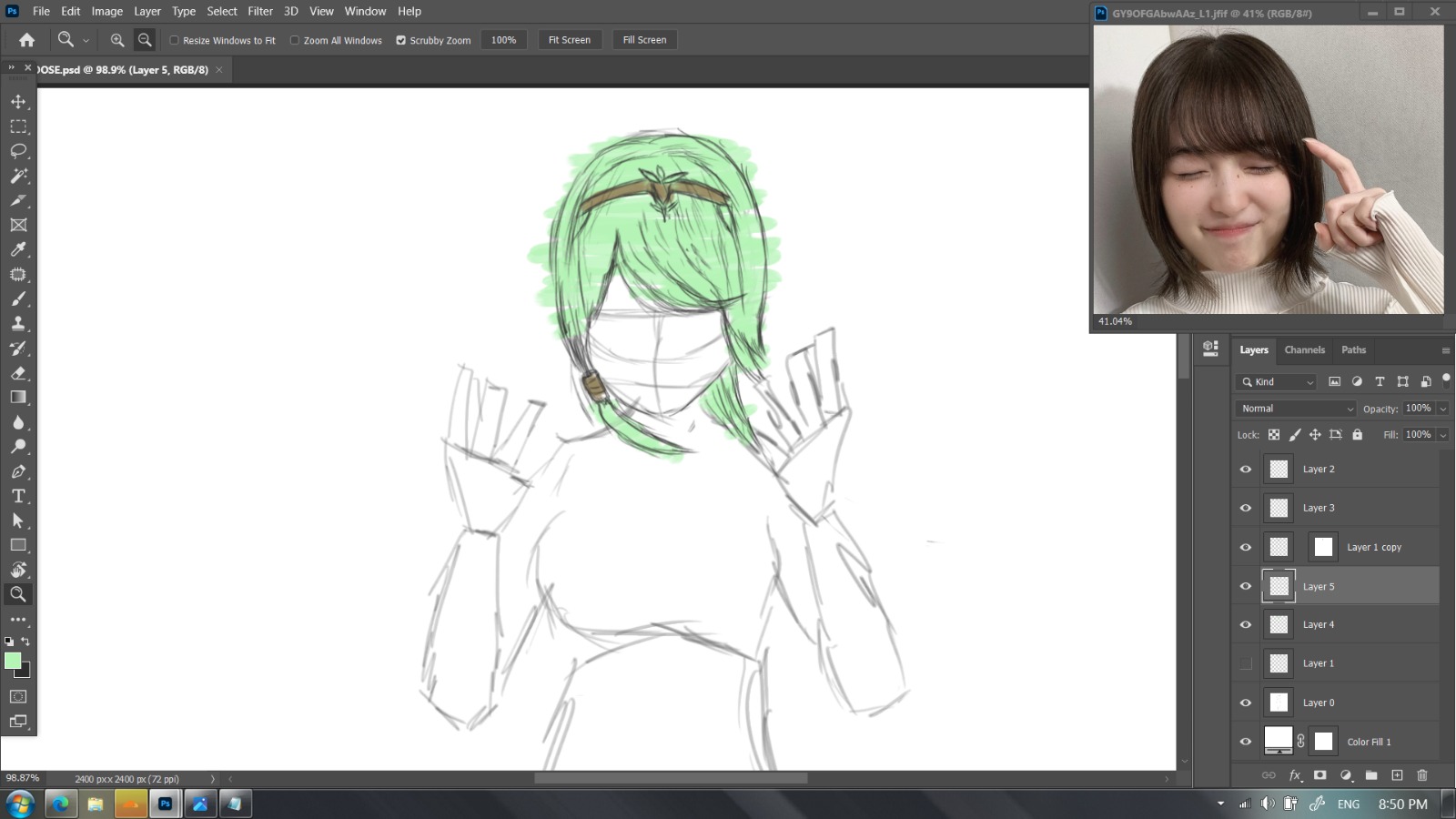Hide Color Fill 1 visibility eye

(1246, 742)
